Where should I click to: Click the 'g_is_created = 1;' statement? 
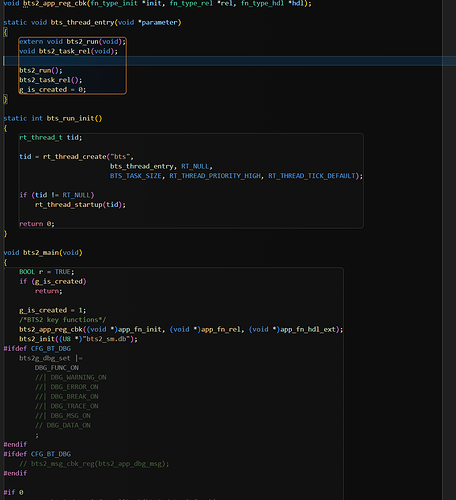click(52, 310)
